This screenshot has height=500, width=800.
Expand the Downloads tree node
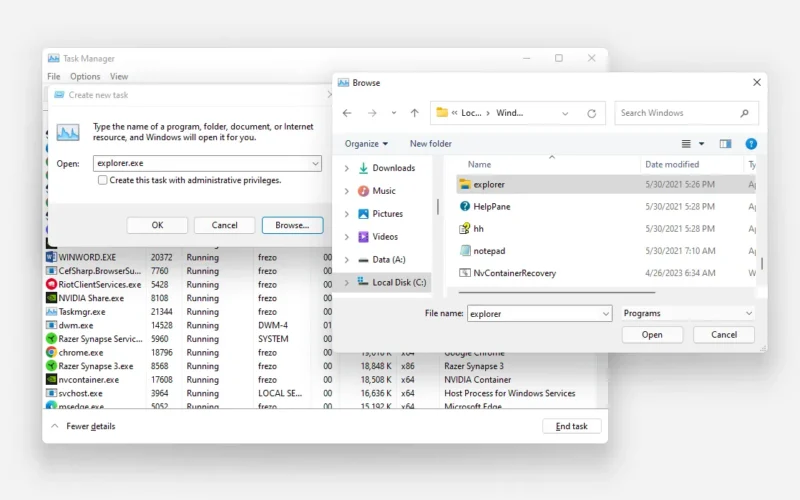[x=346, y=168]
